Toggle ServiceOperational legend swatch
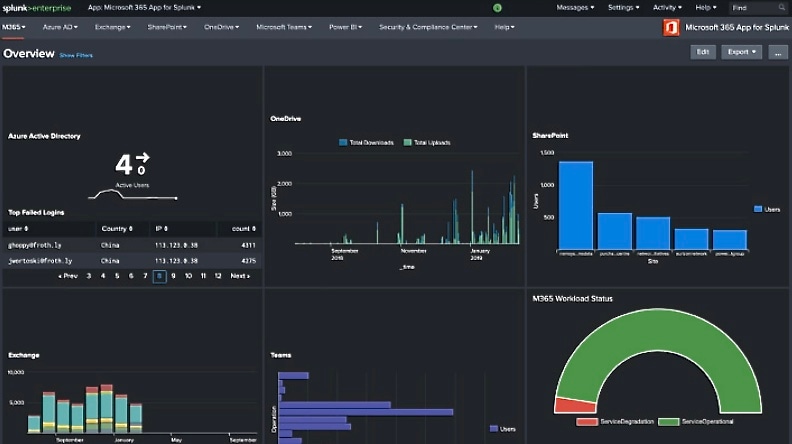Image resolution: width=792 pixels, height=444 pixels. (668, 422)
